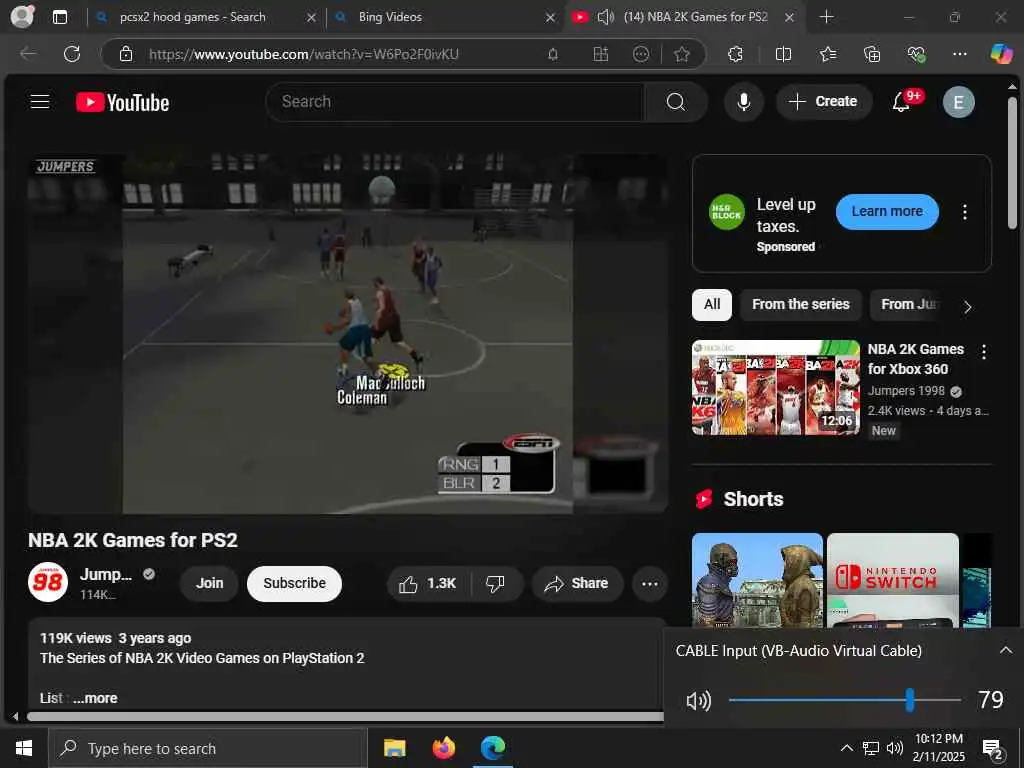Like the video with thumbs up
1024x768 pixels.
(428, 584)
